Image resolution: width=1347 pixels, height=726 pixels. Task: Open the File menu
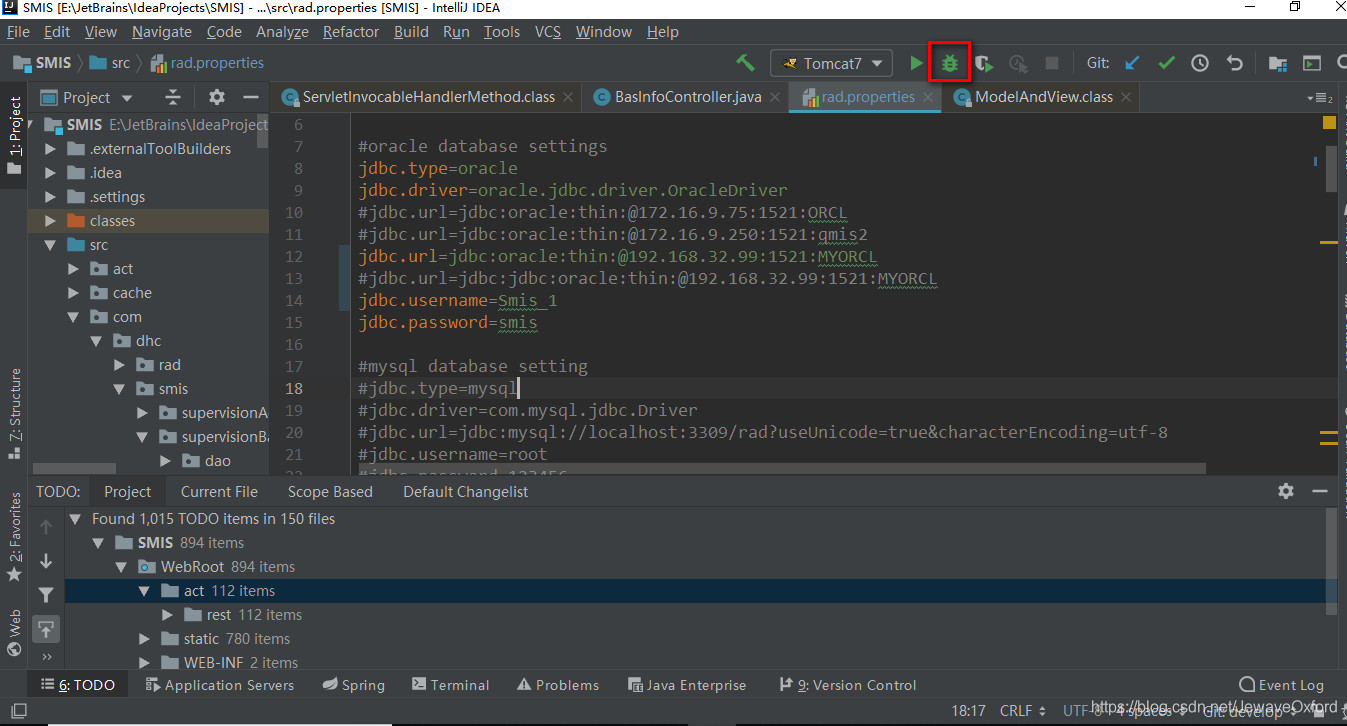pos(18,31)
